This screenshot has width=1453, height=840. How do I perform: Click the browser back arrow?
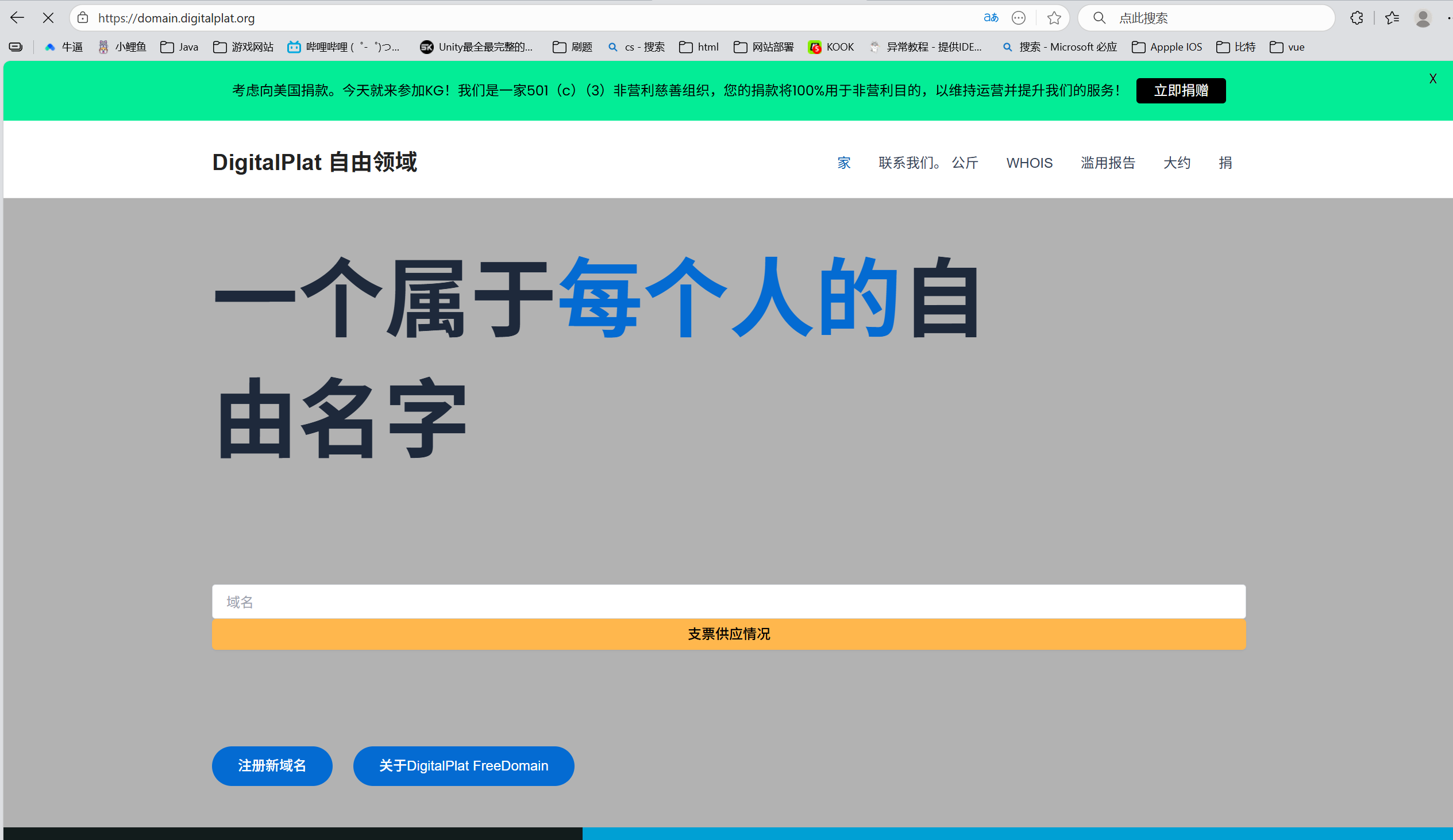(17, 18)
